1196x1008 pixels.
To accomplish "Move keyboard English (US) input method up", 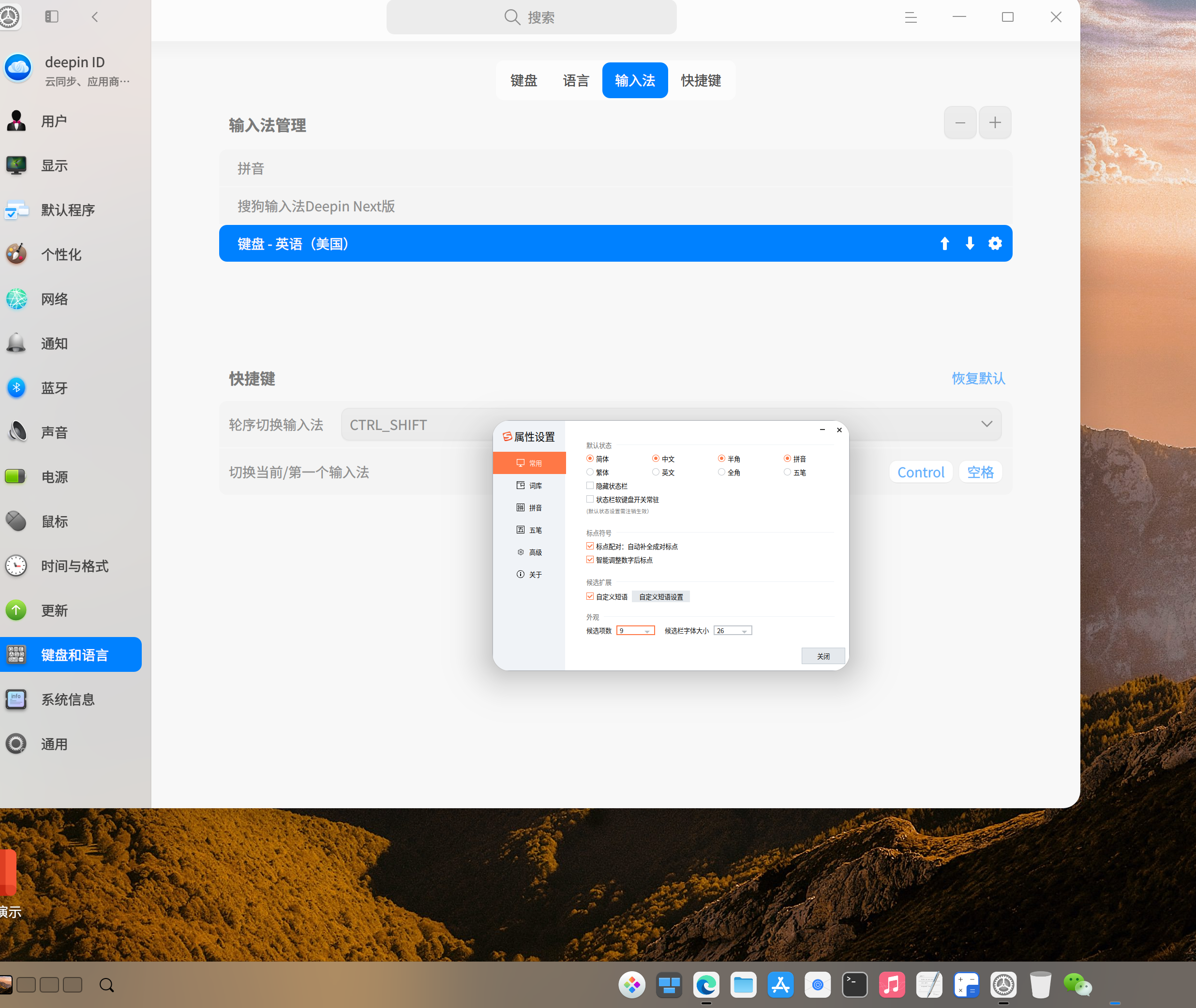I will pos(944,243).
